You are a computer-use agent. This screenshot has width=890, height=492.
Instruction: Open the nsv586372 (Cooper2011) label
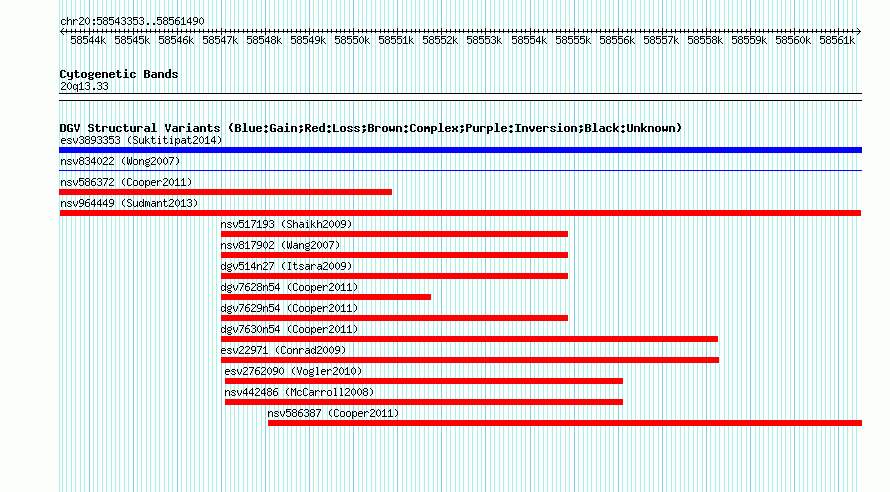tap(126, 182)
